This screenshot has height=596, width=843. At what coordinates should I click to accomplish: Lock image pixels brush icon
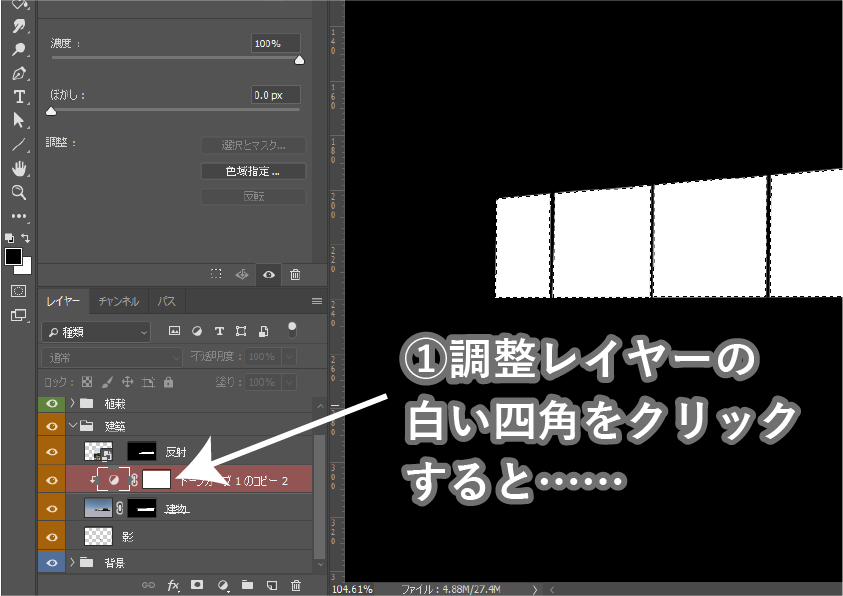point(107,382)
